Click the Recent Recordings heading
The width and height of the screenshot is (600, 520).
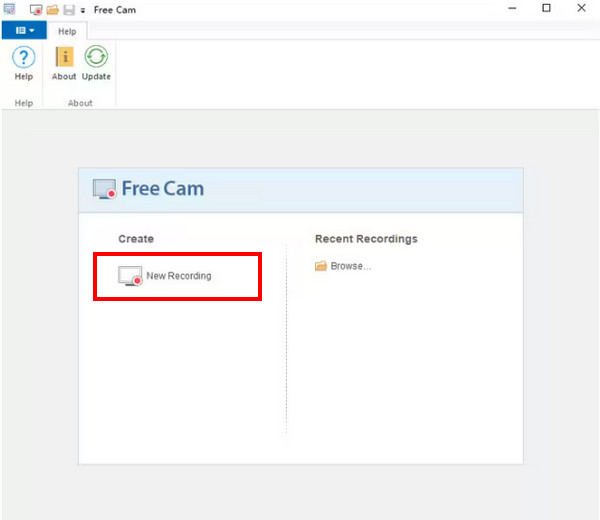[x=366, y=239]
